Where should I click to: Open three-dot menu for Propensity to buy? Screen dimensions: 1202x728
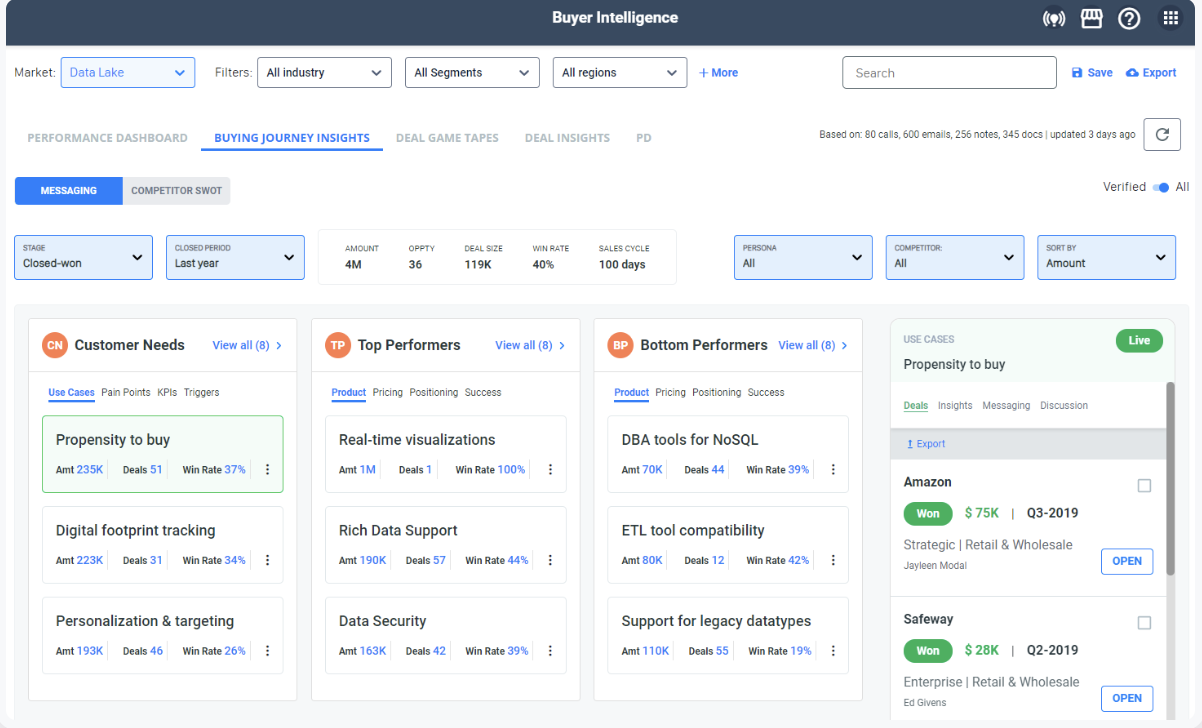pos(267,470)
